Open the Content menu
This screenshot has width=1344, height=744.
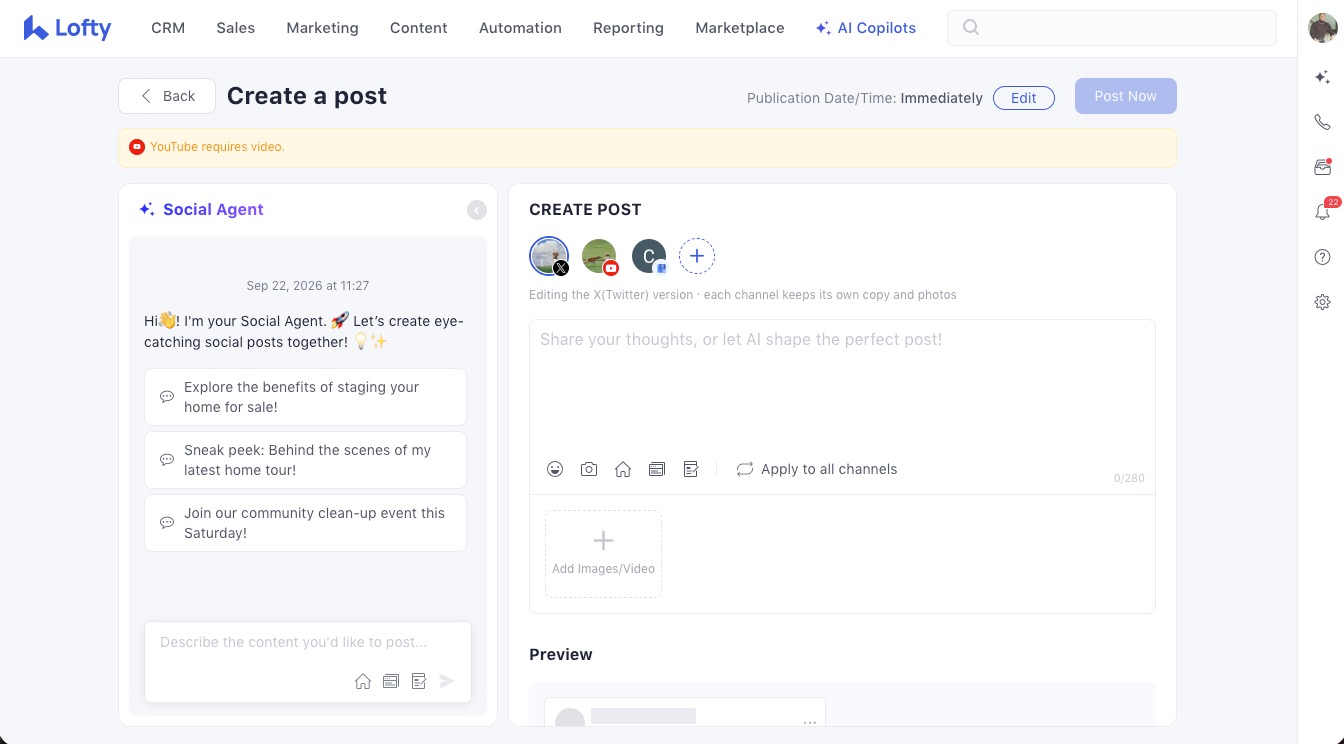[x=419, y=28]
